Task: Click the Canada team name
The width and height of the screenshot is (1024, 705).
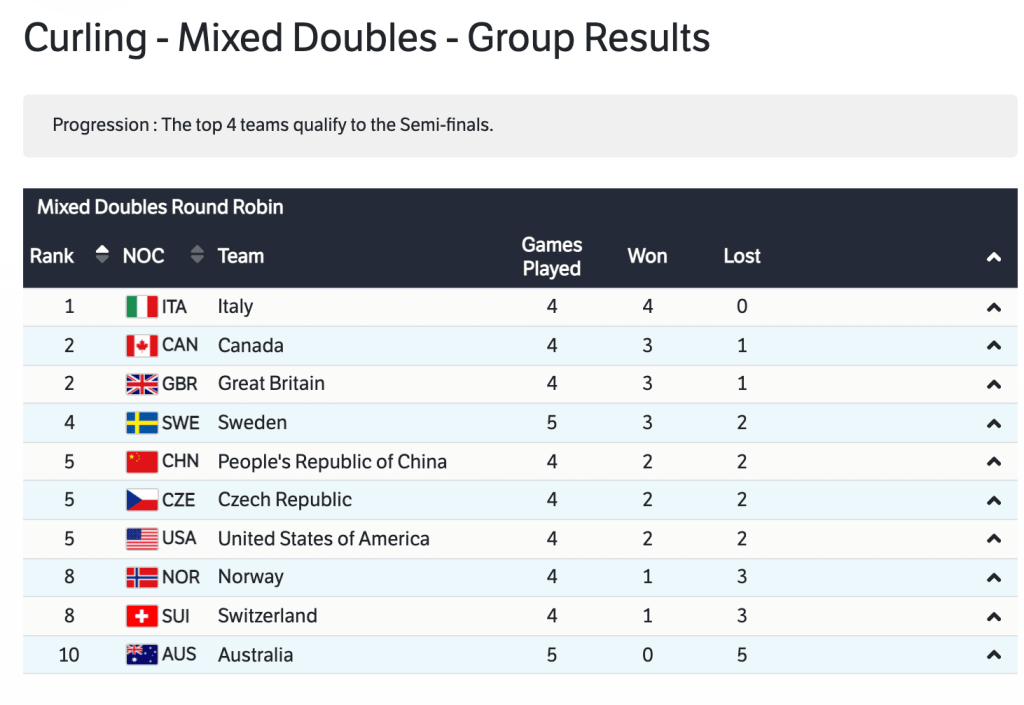Action: 251,346
